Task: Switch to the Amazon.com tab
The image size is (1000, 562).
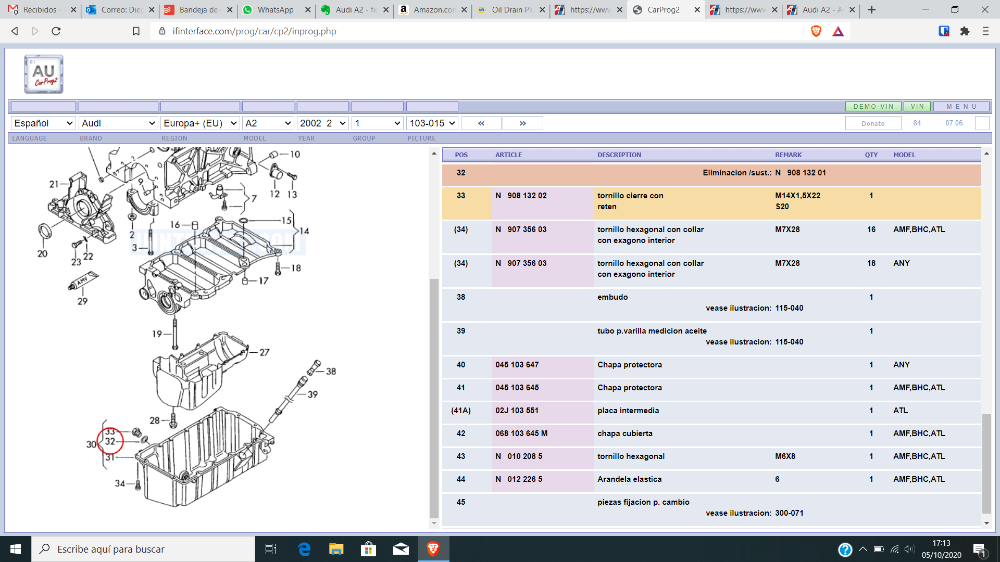Action: click(432, 10)
